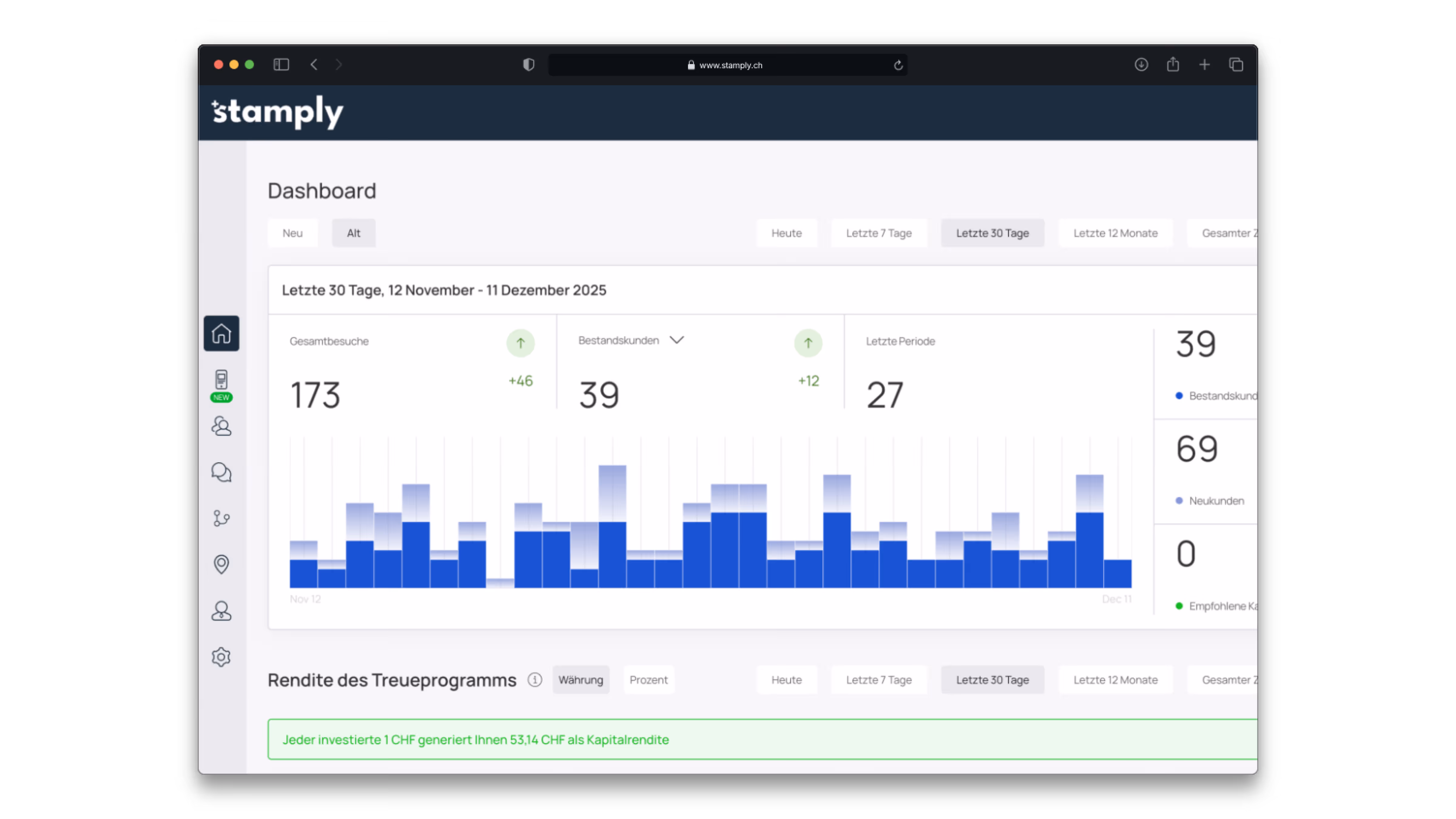The width and height of the screenshot is (1456, 819).
Task: Open the branching automation sidebar icon
Action: 221,518
